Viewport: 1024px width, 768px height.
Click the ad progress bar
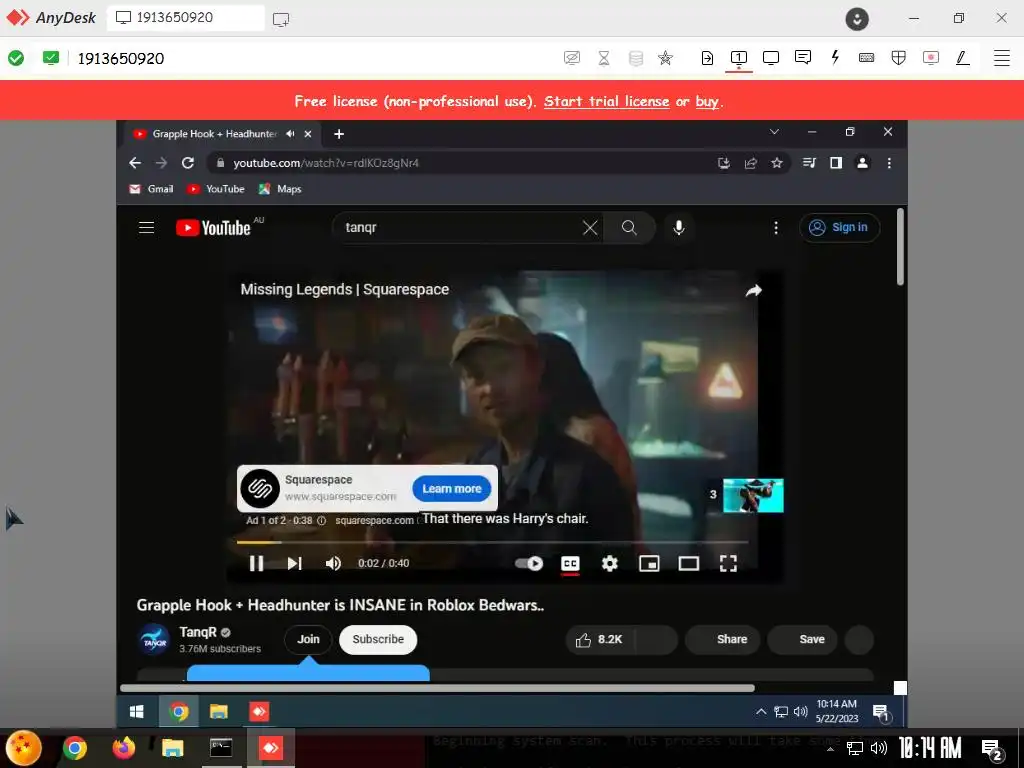[x=492, y=542]
